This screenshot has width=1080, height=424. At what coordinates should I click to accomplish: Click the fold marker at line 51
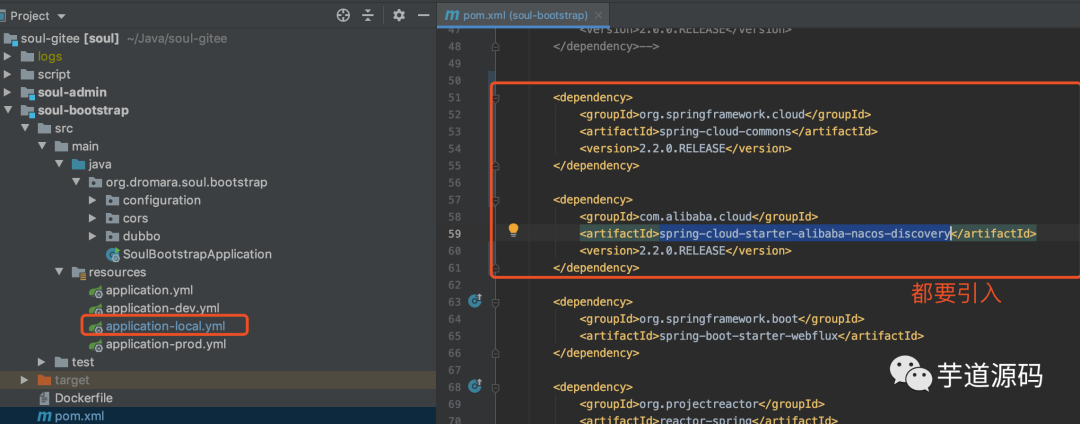click(x=495, y=98)
